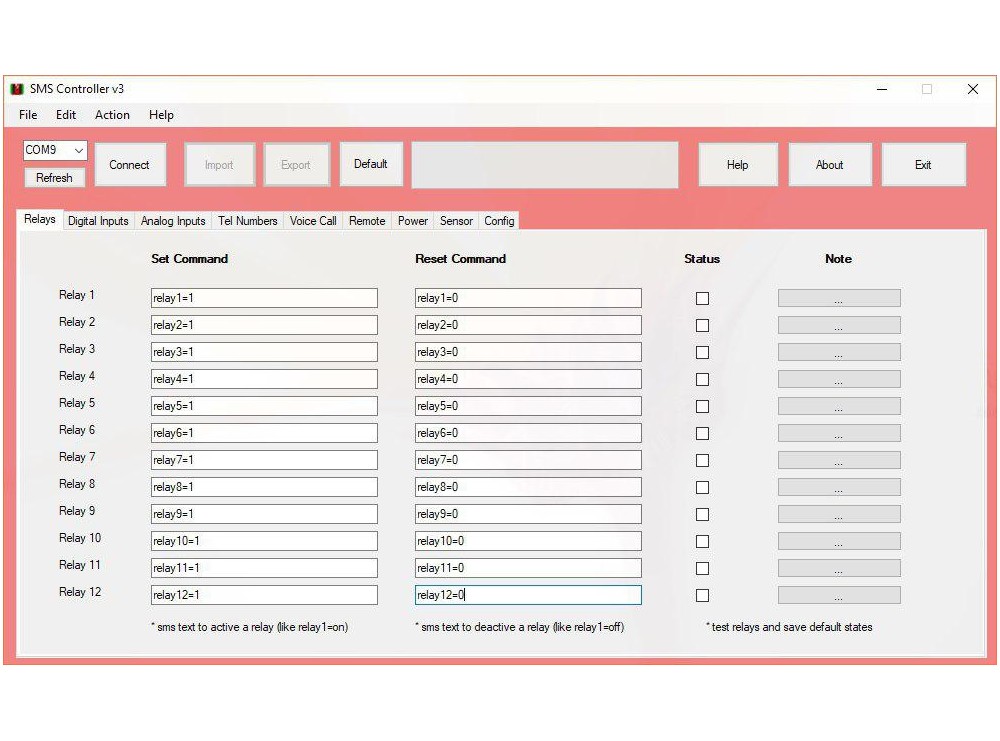Switch to the Tel Numbers tab
1000x741 pixels.
tap(248, 221)
